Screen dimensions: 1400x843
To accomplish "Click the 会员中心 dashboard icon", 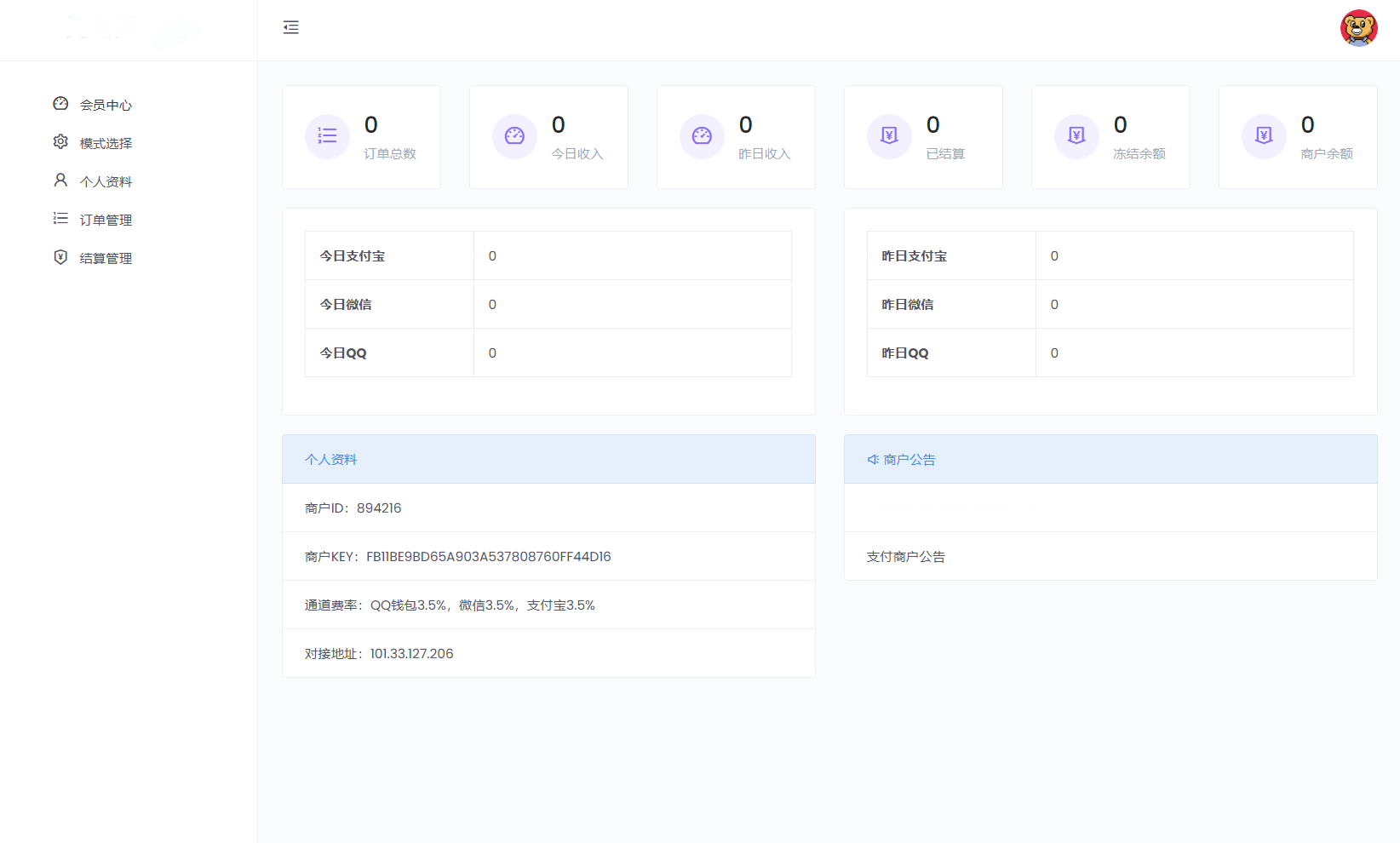I will [x=60, y=104].
